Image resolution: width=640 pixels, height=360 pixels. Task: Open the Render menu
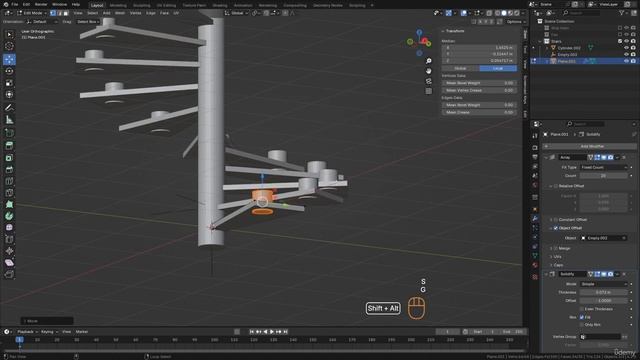(41, 4)
